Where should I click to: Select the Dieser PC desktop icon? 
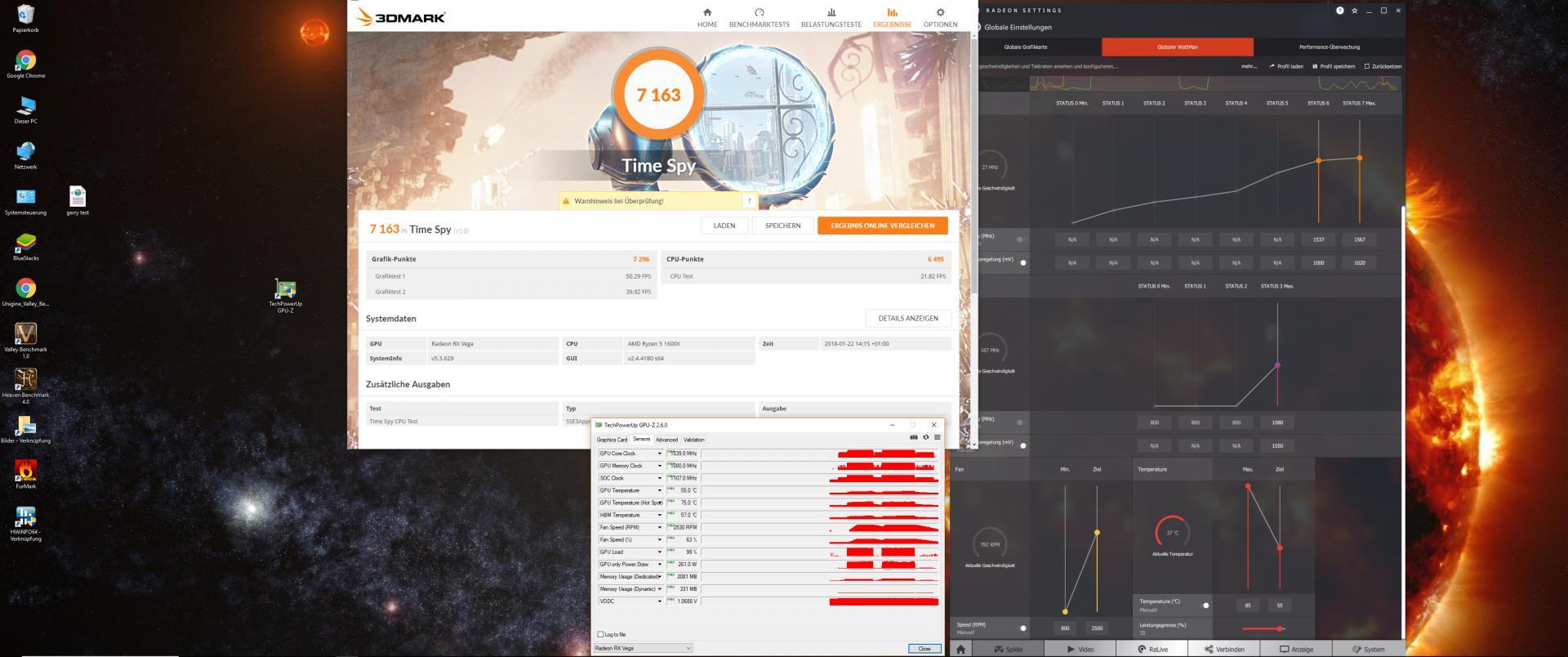pyautogui.click(x=25, y=110)
